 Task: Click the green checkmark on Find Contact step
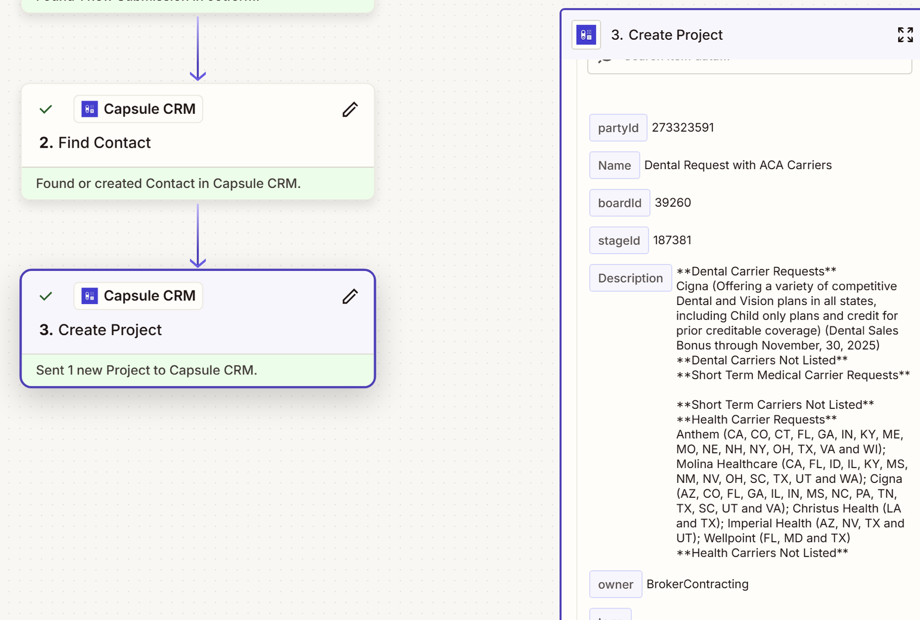pyautogui.click(x=46, y=109)
